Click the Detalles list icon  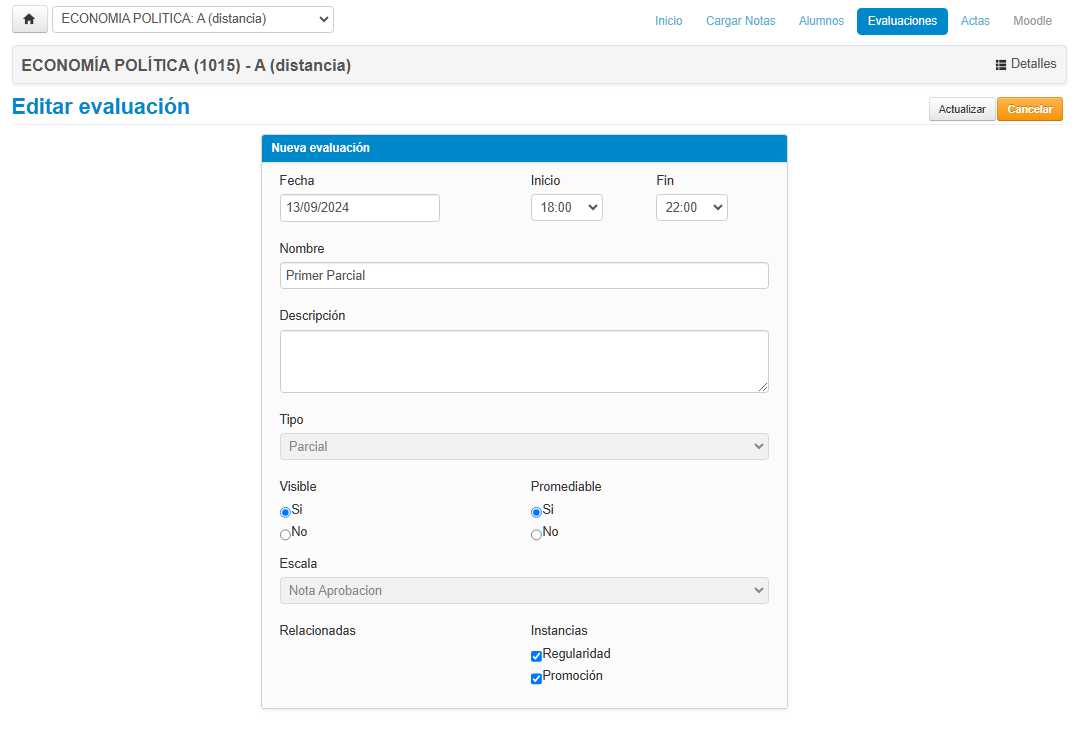tap(1001, 64)
